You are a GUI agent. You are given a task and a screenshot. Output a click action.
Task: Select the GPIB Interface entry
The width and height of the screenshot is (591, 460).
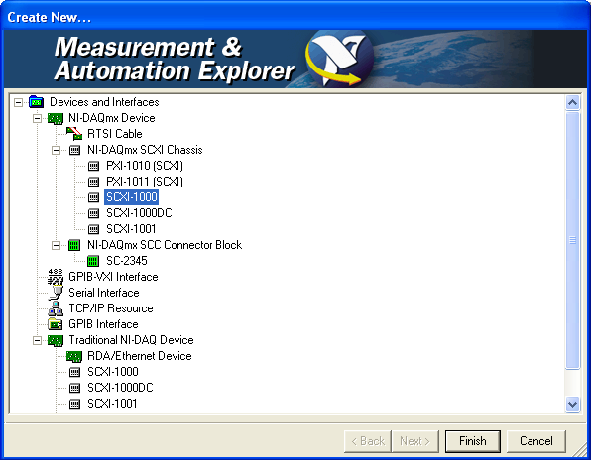coord(103,324)
